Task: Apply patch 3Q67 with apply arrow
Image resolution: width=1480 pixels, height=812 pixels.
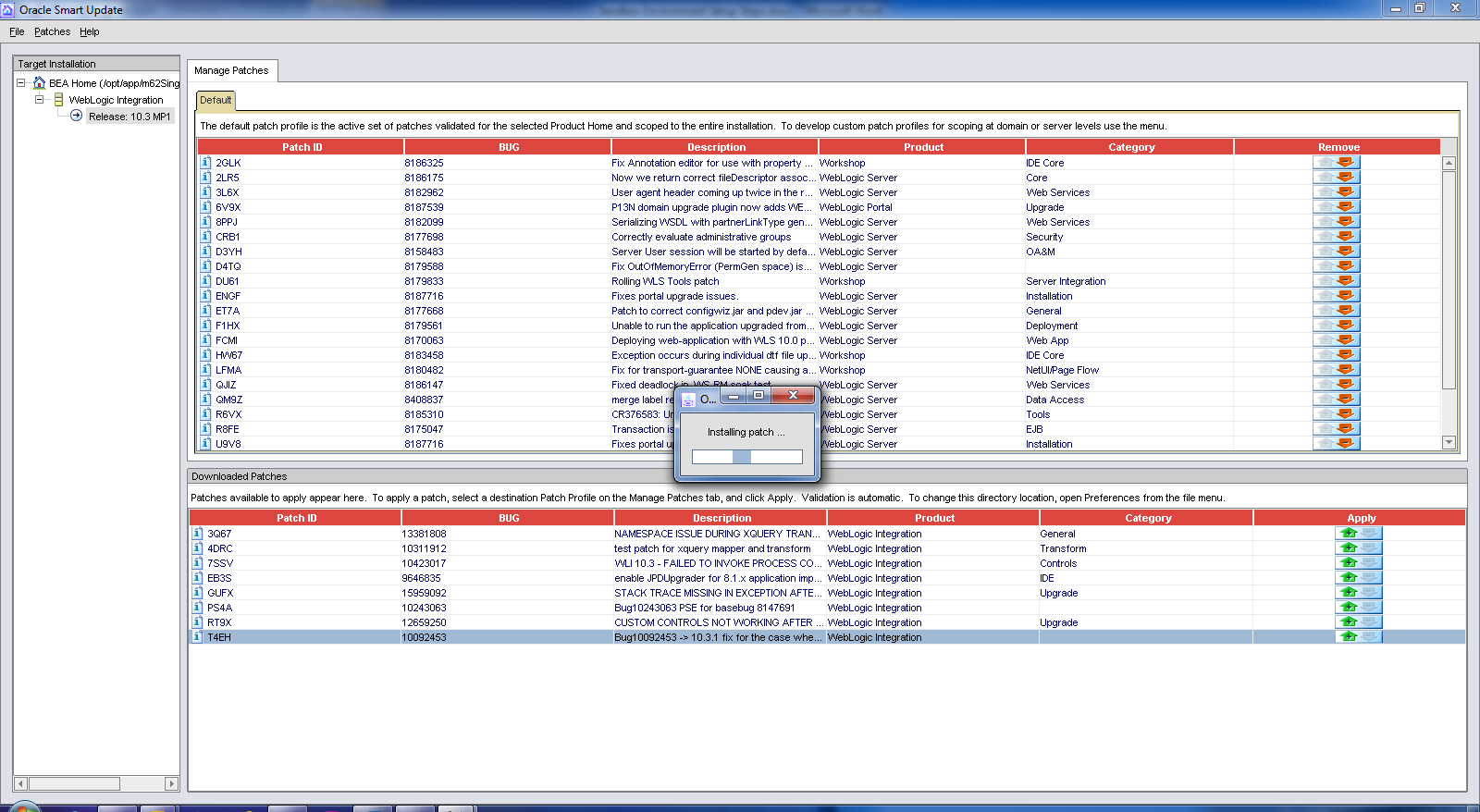Action: 1349,534
